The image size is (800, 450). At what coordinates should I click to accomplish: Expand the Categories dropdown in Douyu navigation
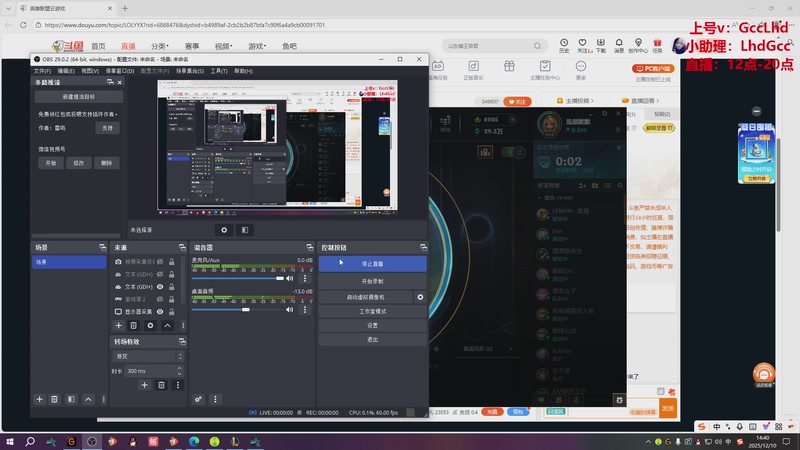click(160, 46)
